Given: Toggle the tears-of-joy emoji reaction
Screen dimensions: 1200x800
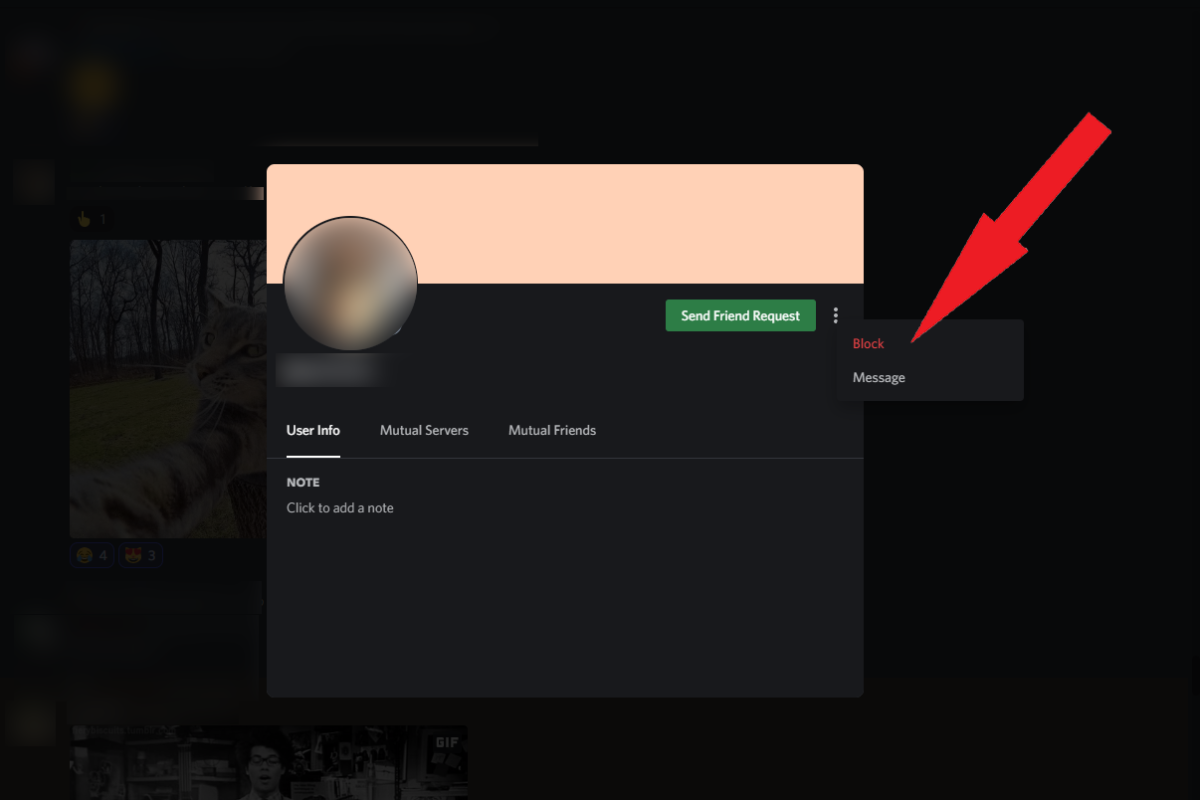Looking at the screenshot, I should click(x=91, y=554).
